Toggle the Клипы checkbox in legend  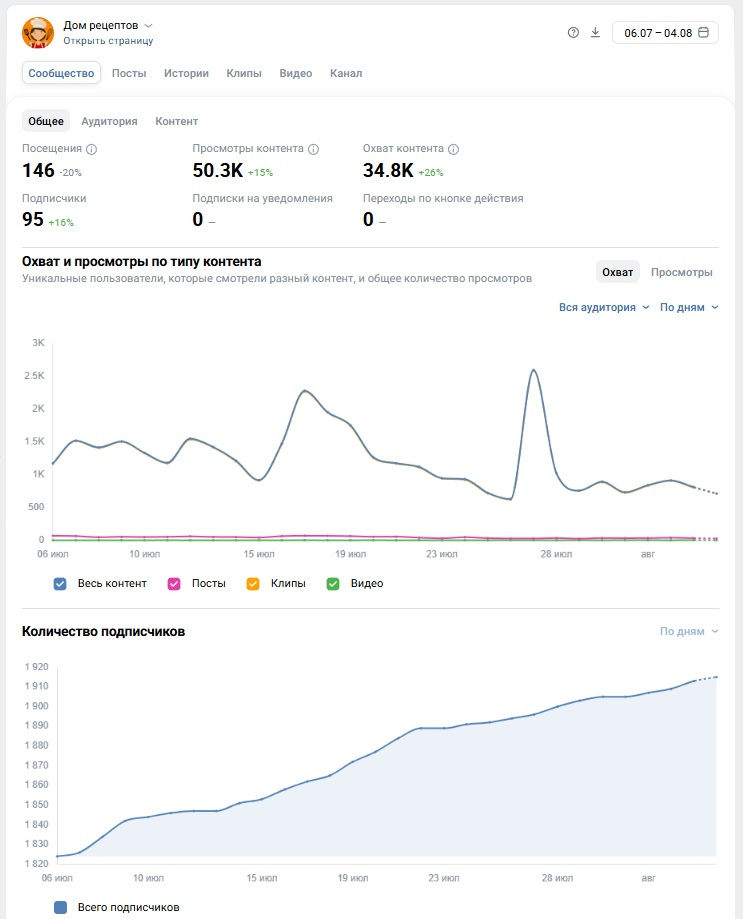tap(253, 584)
